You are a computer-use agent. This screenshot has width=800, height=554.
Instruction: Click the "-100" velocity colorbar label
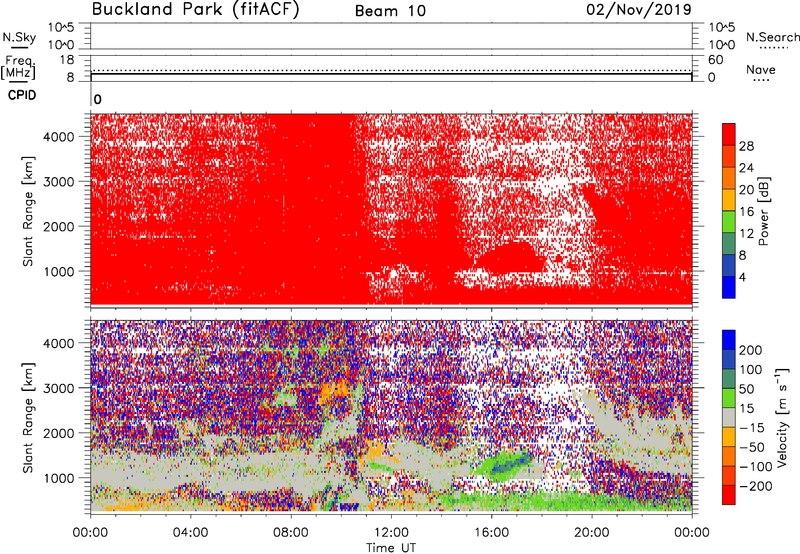(755, 467)
